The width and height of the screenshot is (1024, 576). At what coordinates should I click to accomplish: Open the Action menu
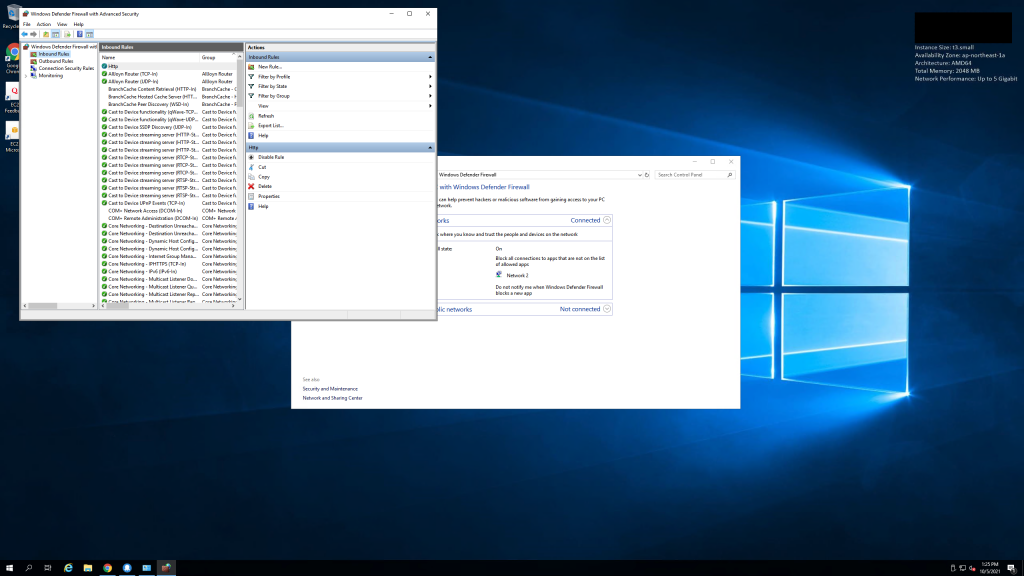coord(44,24)
